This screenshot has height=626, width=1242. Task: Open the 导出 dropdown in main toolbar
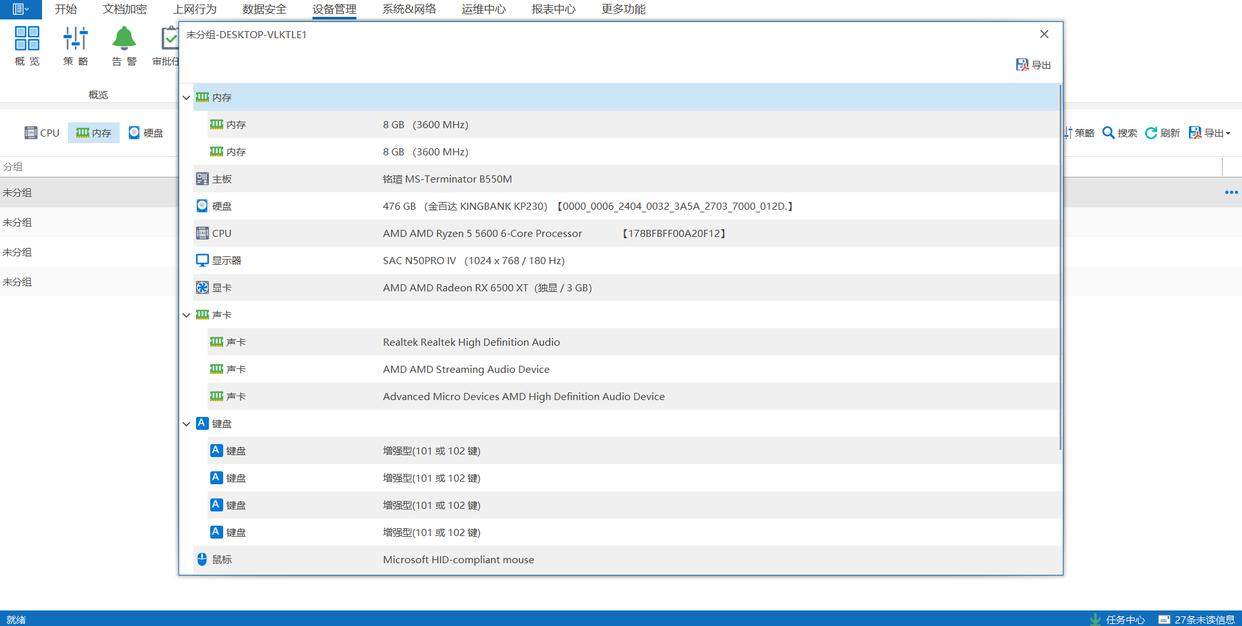coord(1209,133)
